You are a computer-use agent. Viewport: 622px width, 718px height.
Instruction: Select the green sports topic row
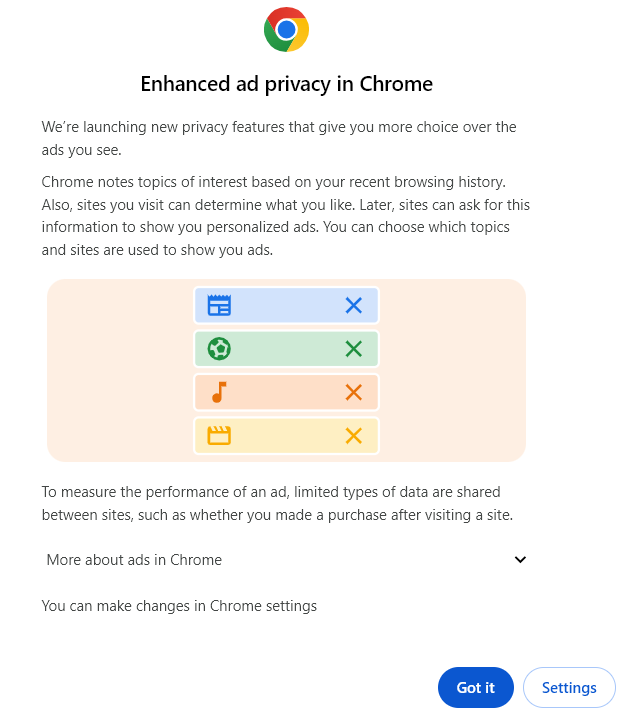point(286,349)
